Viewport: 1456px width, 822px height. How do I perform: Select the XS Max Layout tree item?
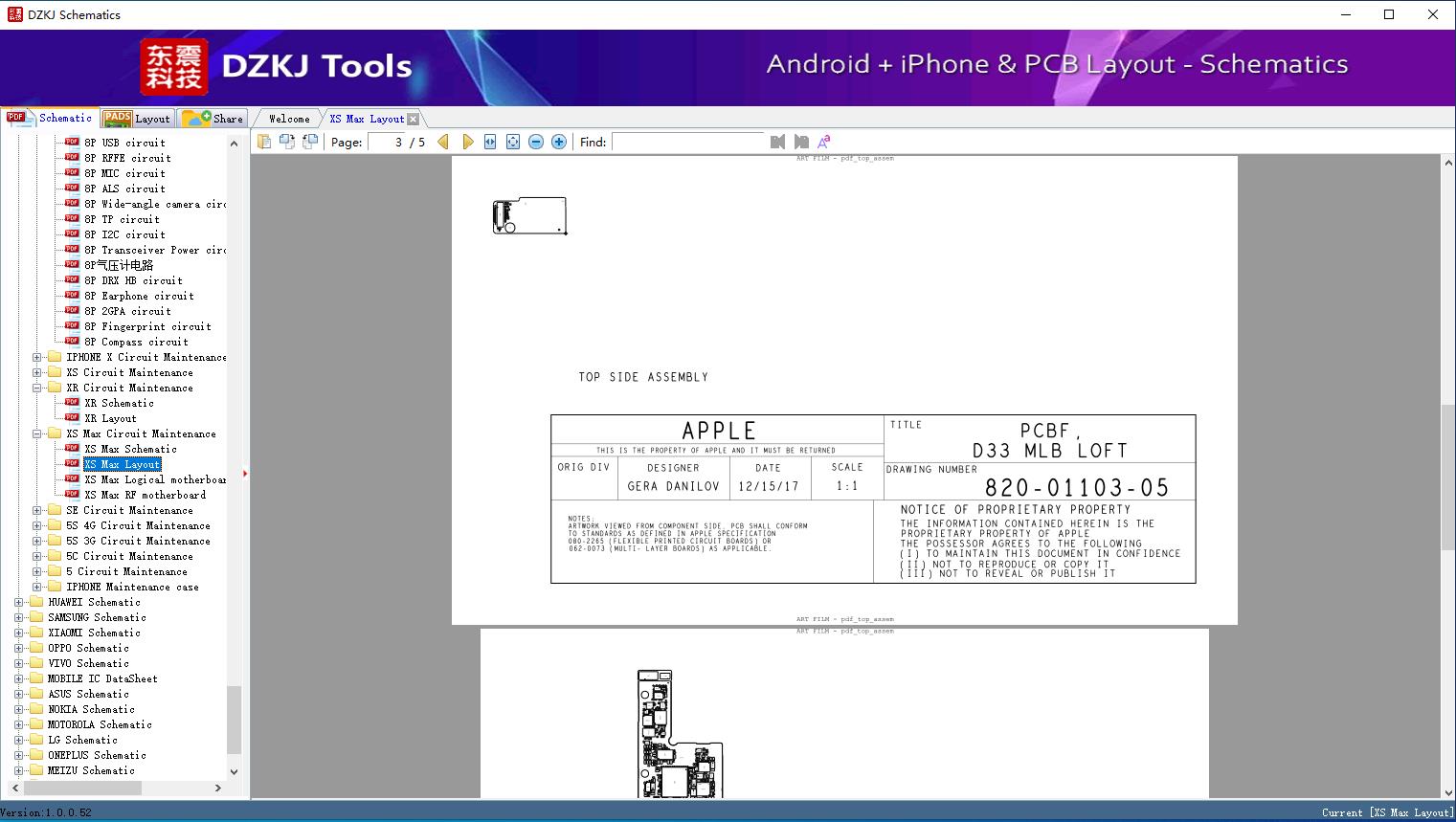point(122,464)
